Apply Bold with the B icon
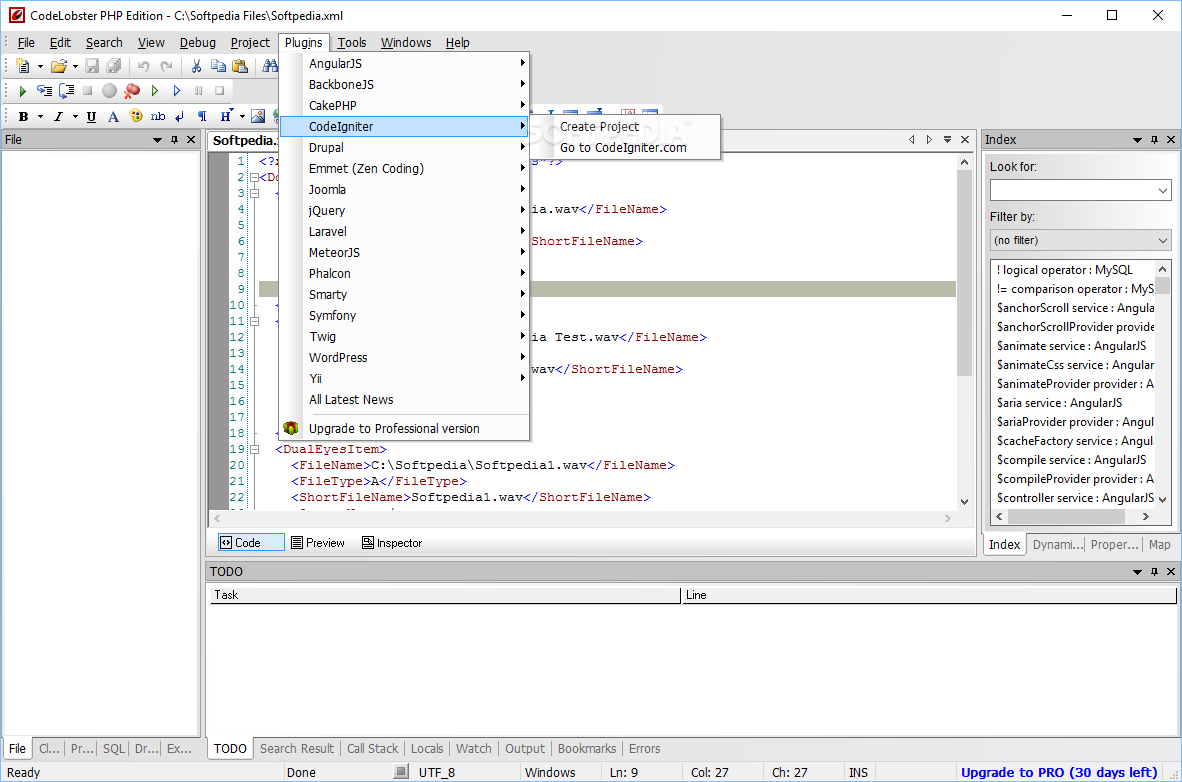 [x=23, y=117]
